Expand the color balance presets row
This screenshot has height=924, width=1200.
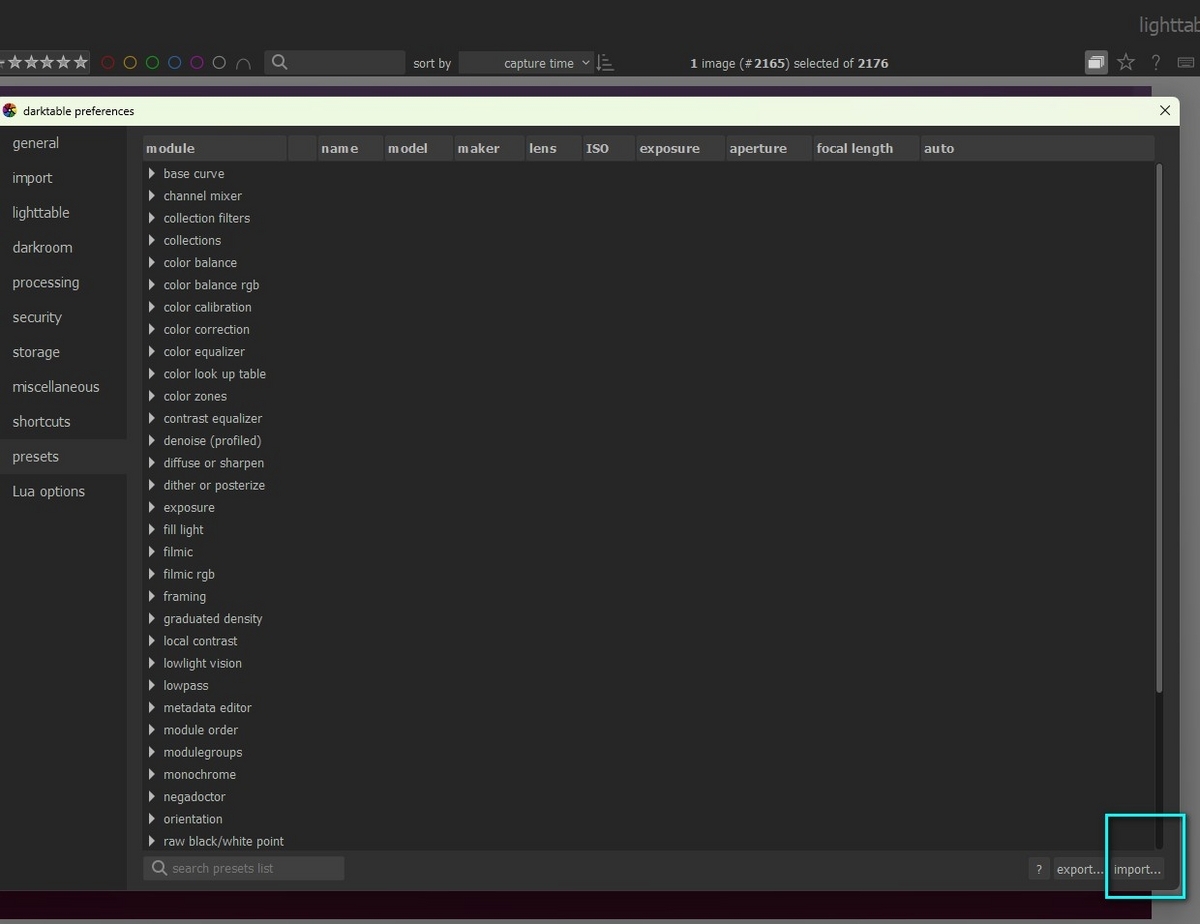coord(152,263)
